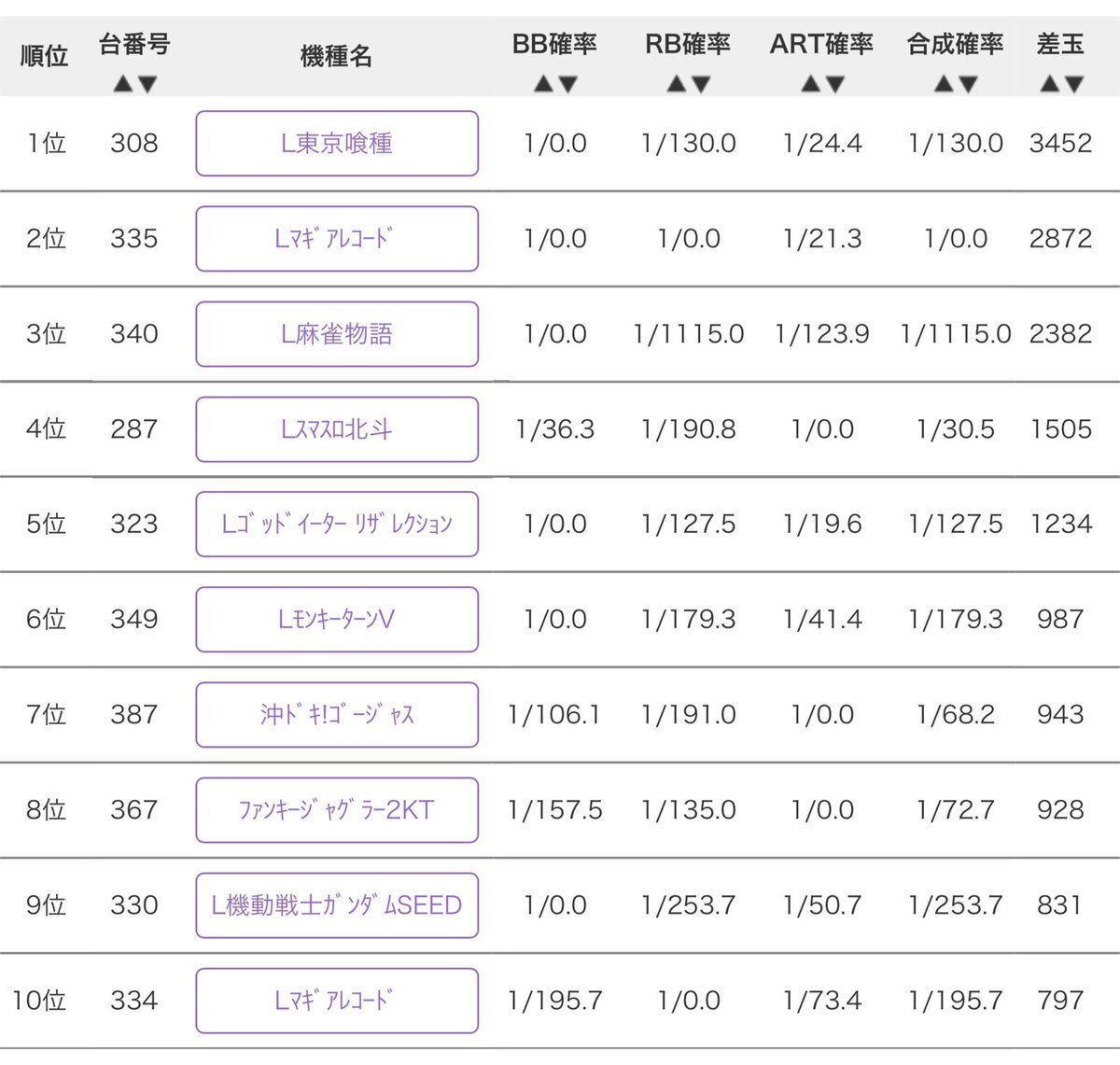
Task: Sort ART確率 column ascending with up arrow
Action: (811, 84)
